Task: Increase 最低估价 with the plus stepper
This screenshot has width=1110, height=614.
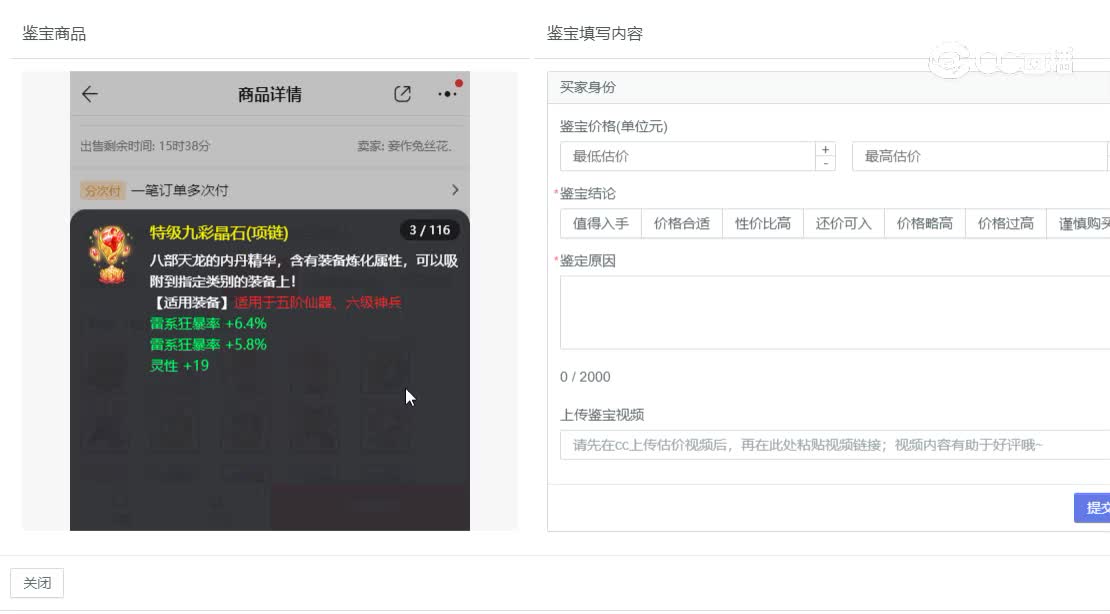Action: 825,149
